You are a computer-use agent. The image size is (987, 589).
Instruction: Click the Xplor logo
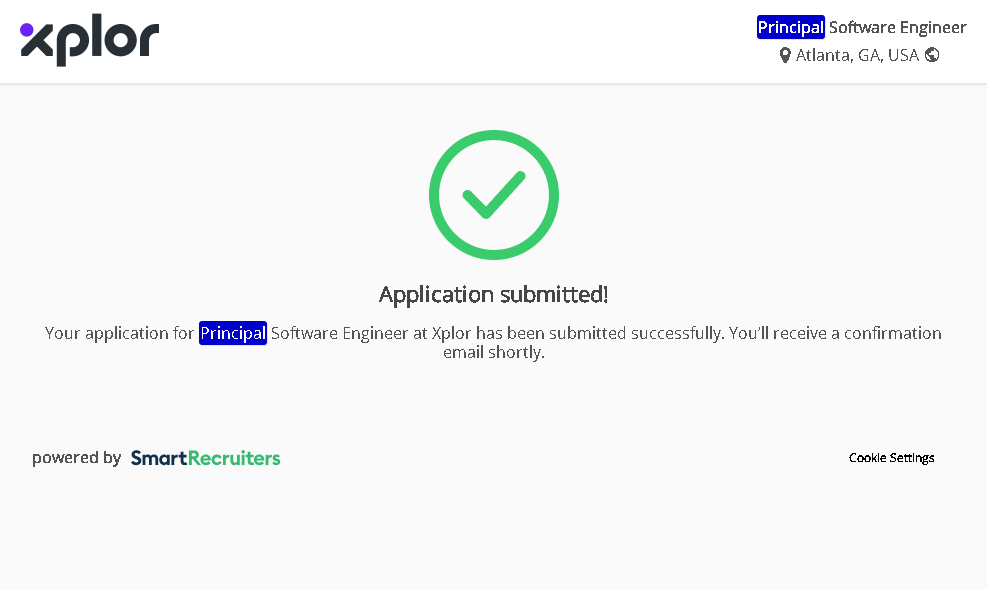click(90, 42)
